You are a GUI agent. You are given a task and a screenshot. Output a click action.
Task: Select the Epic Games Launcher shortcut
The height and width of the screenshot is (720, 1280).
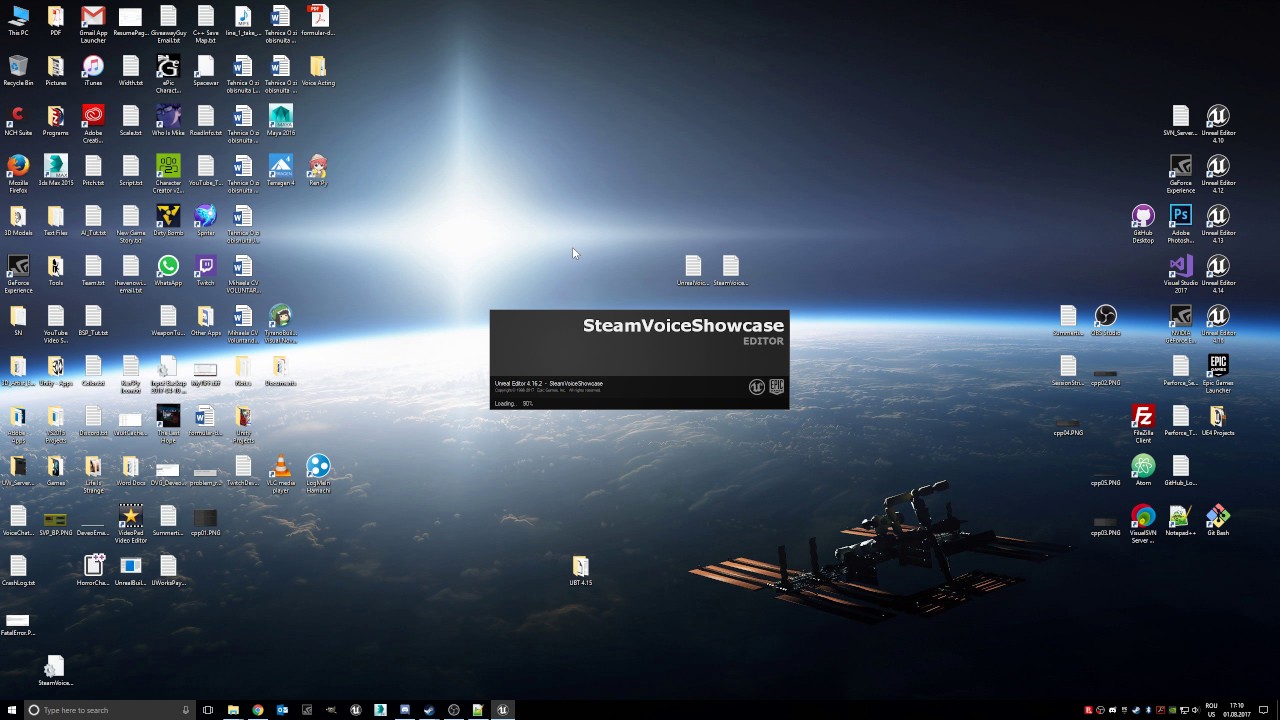(1218, 374)
